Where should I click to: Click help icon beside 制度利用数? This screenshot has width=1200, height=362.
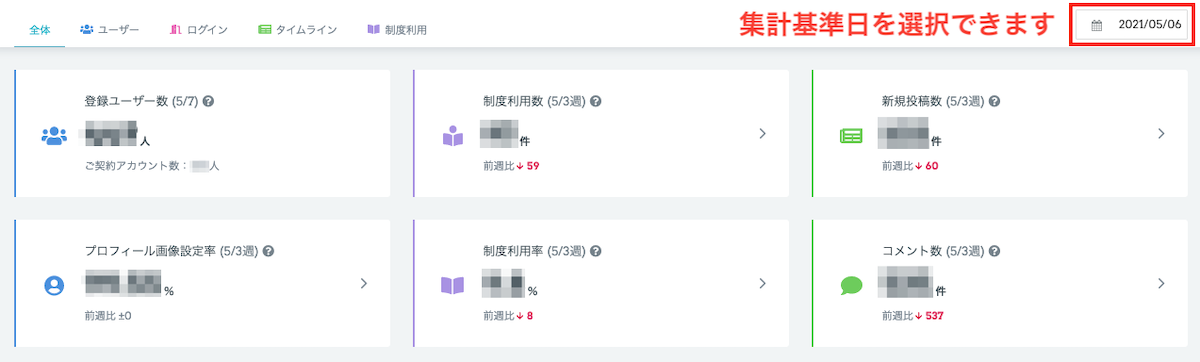(595, 101)
